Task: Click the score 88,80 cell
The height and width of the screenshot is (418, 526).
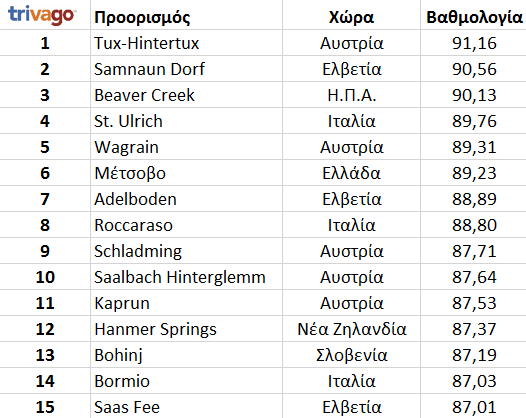Action: [x=473, y=225]
